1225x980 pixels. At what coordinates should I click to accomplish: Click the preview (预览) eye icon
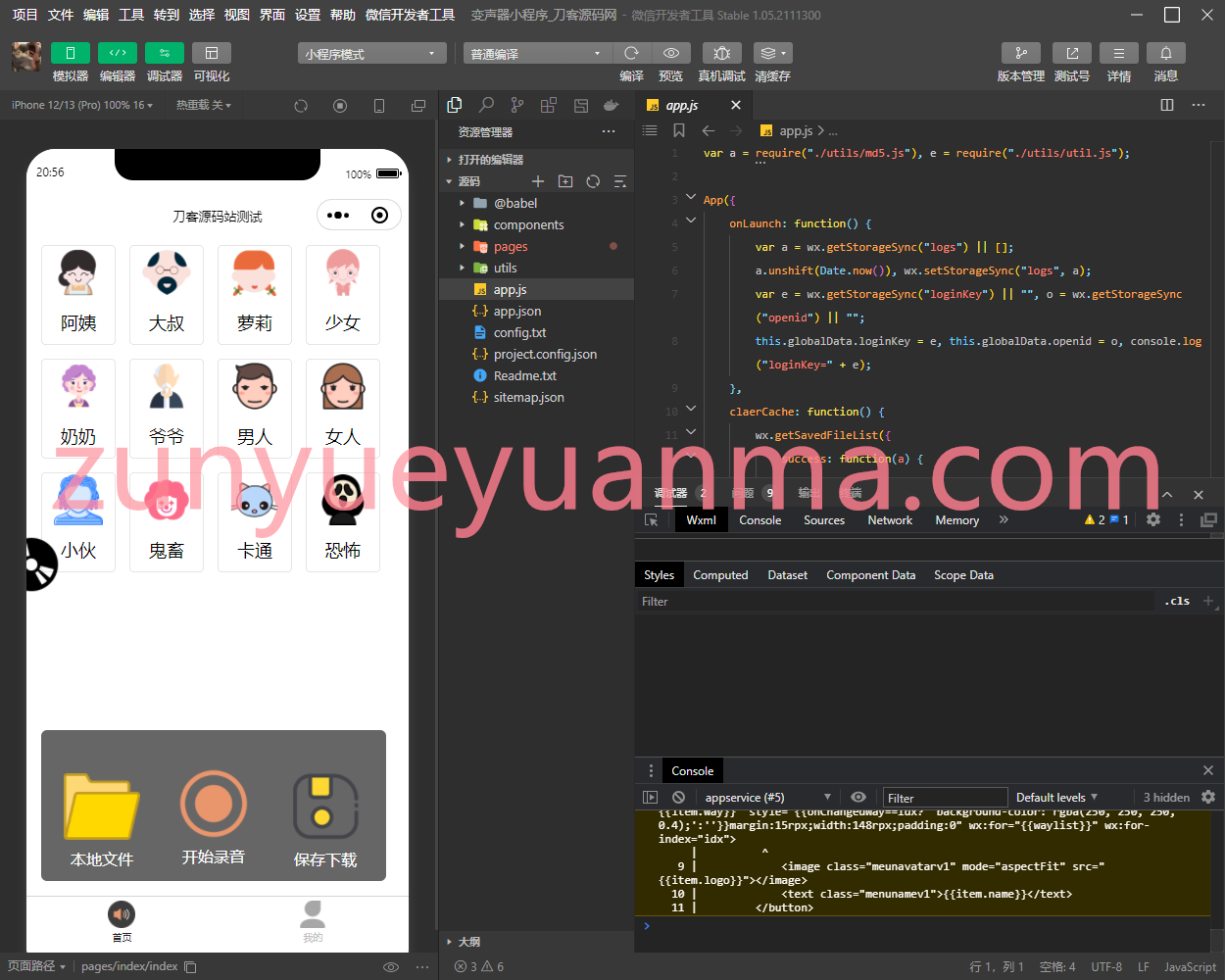tap(671, 53)
